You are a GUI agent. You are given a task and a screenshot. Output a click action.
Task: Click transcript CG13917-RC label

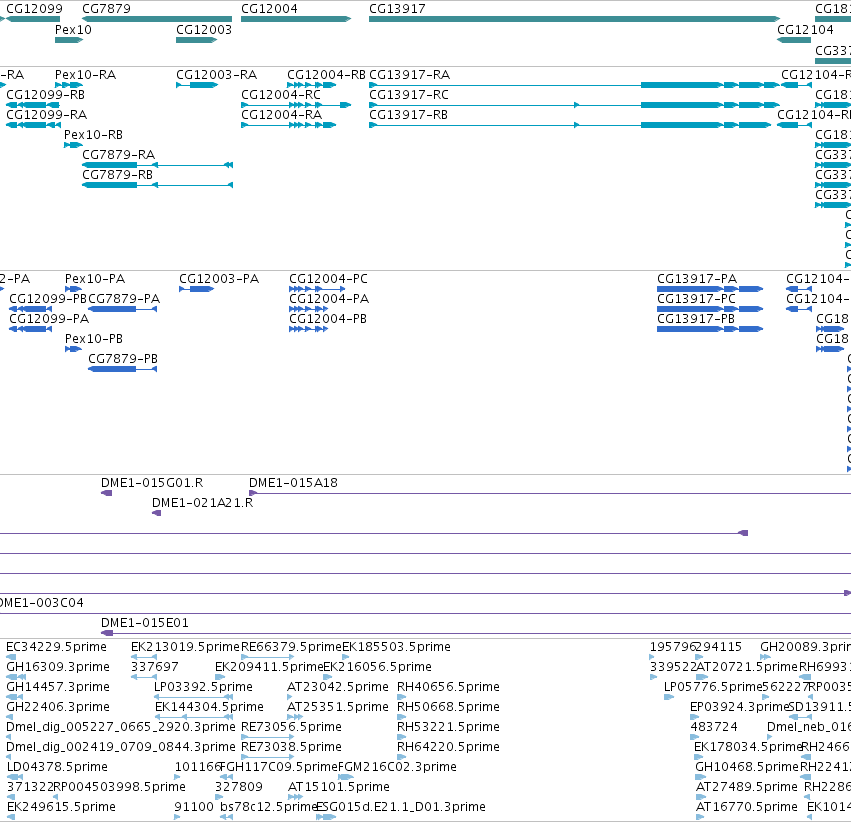pyautogui.click(x=409, y=94)
